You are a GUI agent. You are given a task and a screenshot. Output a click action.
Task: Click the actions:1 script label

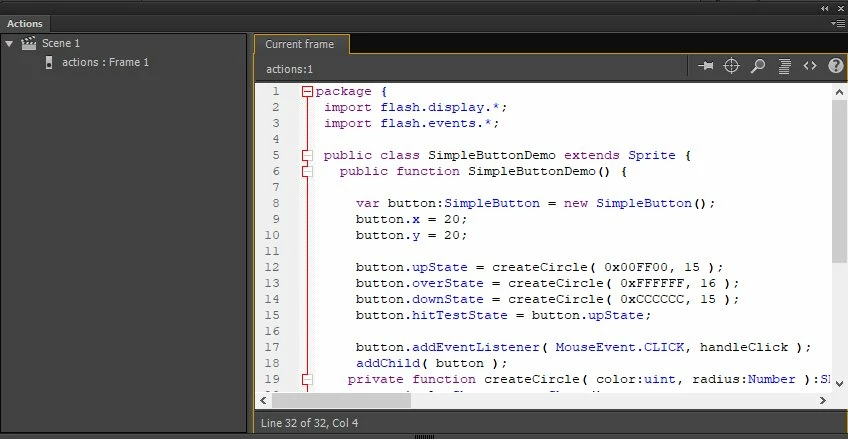pos(289,69)
